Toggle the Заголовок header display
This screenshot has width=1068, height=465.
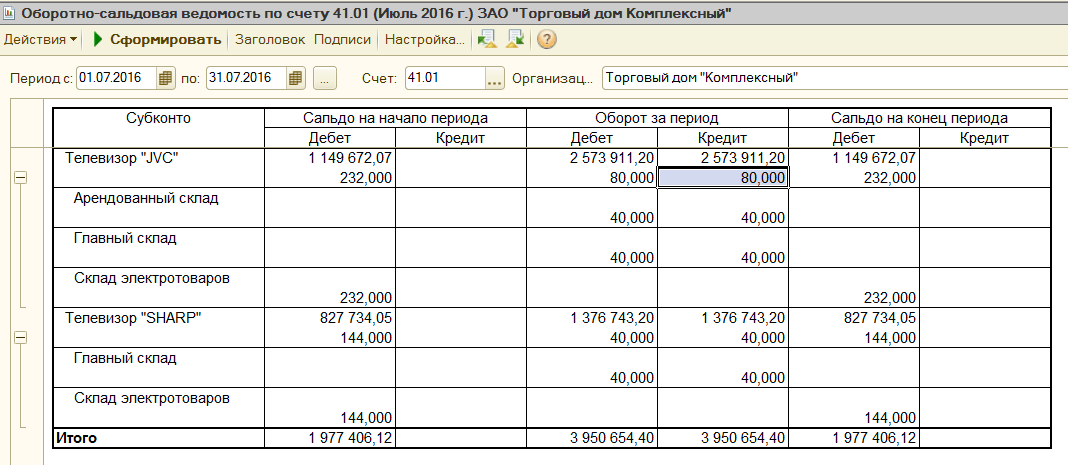269,40
